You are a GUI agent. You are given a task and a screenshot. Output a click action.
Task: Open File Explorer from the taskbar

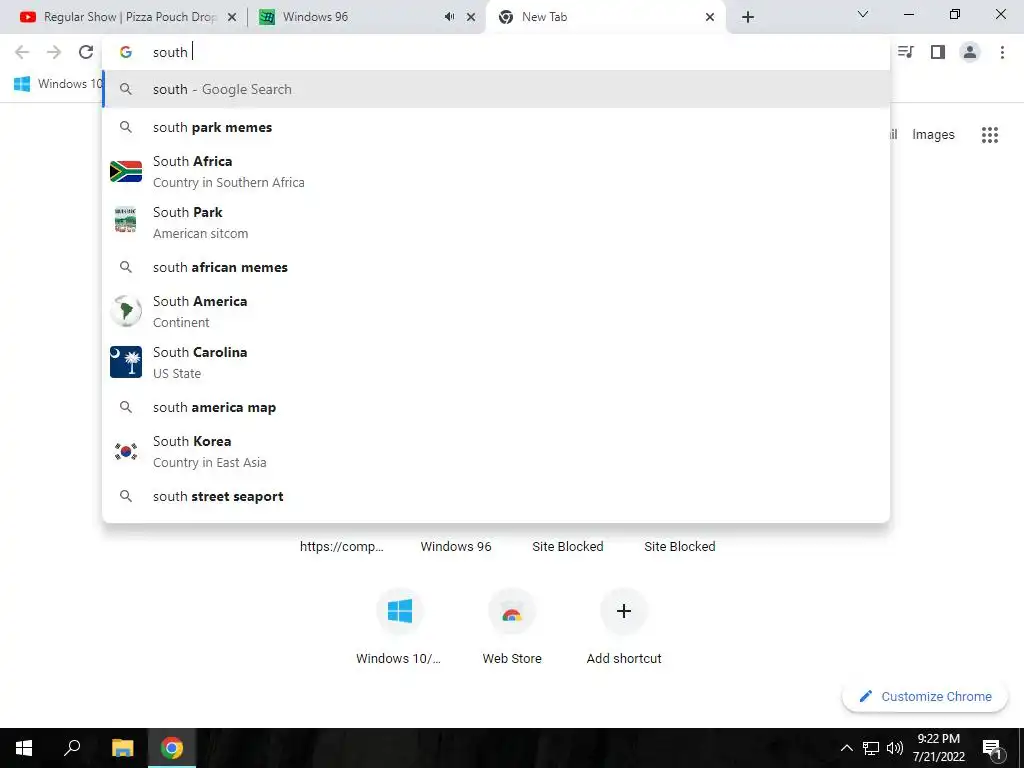122,748
